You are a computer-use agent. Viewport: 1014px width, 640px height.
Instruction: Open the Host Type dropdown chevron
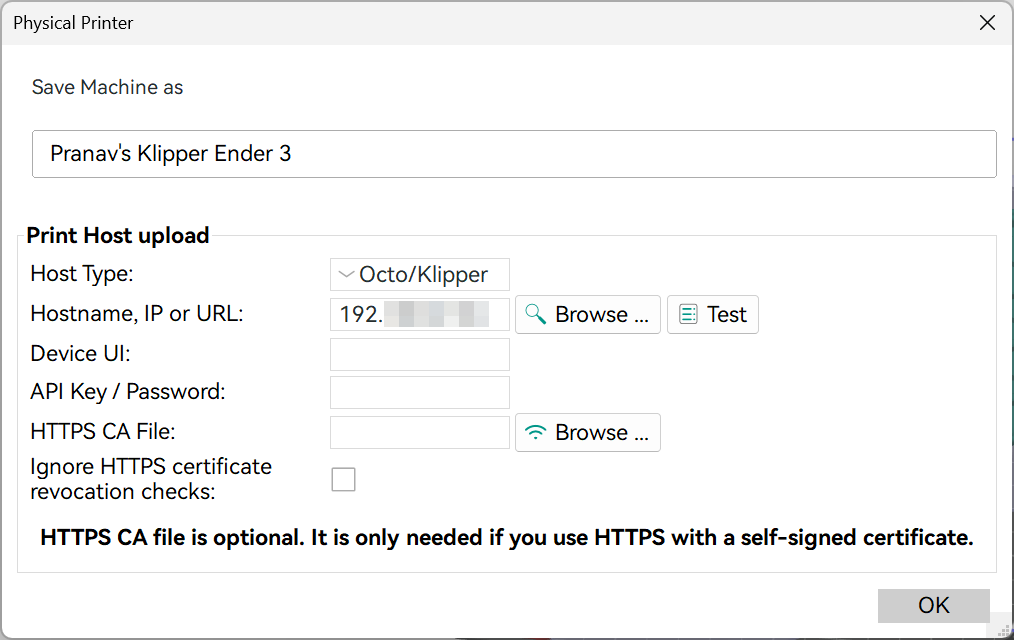tap(346, 275)
